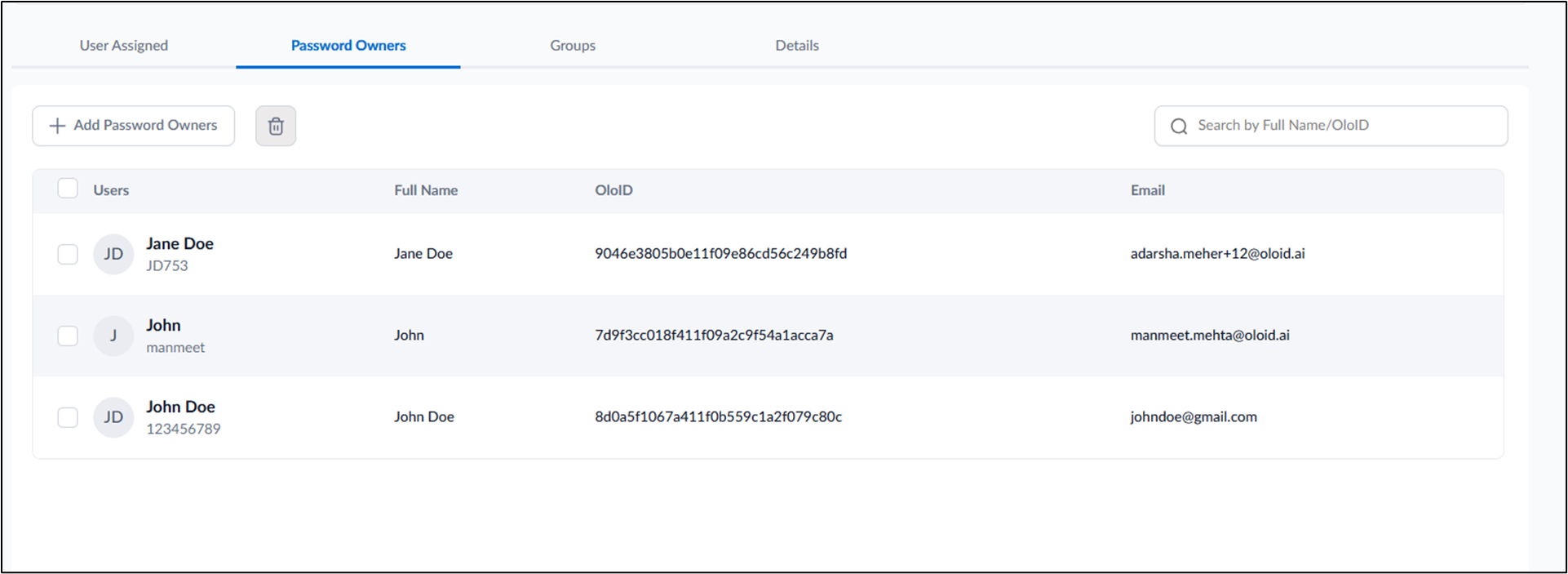Viewport: 1568px width, 574px height.
Task: Click OloID 9046e3805b0e11f09e86cd56c249b8fd
Action: coord(721,254)
